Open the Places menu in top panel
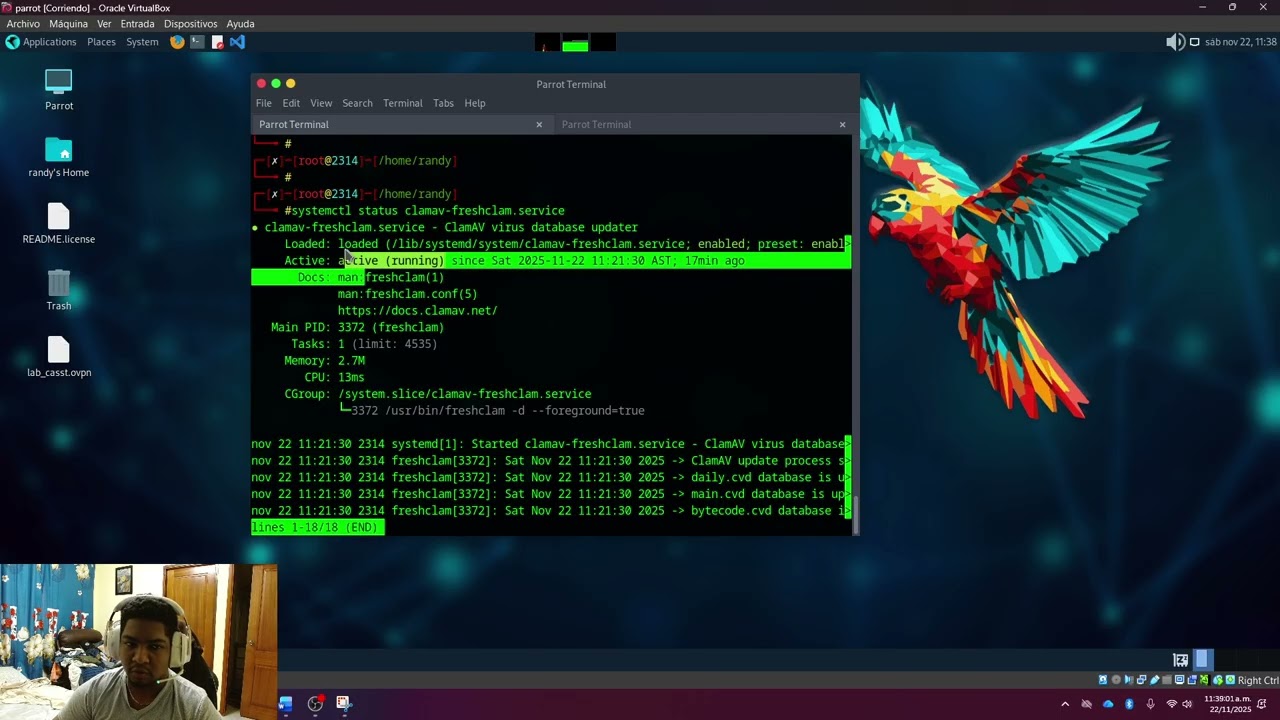The height and width of the screenshot is (720, 1280). (x=101, y=42)
